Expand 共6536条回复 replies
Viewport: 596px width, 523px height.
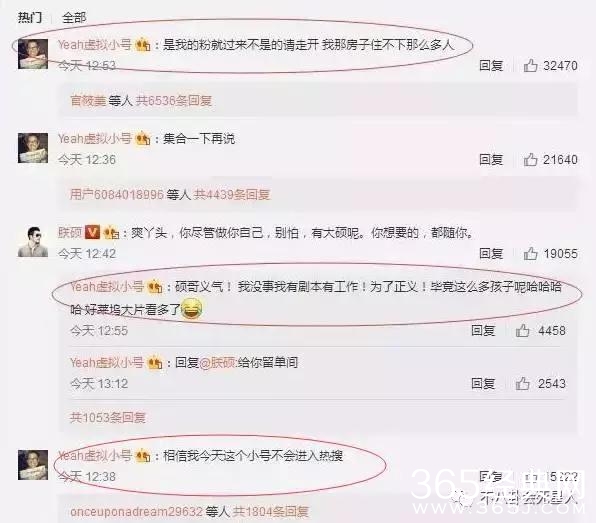(174, 101)
